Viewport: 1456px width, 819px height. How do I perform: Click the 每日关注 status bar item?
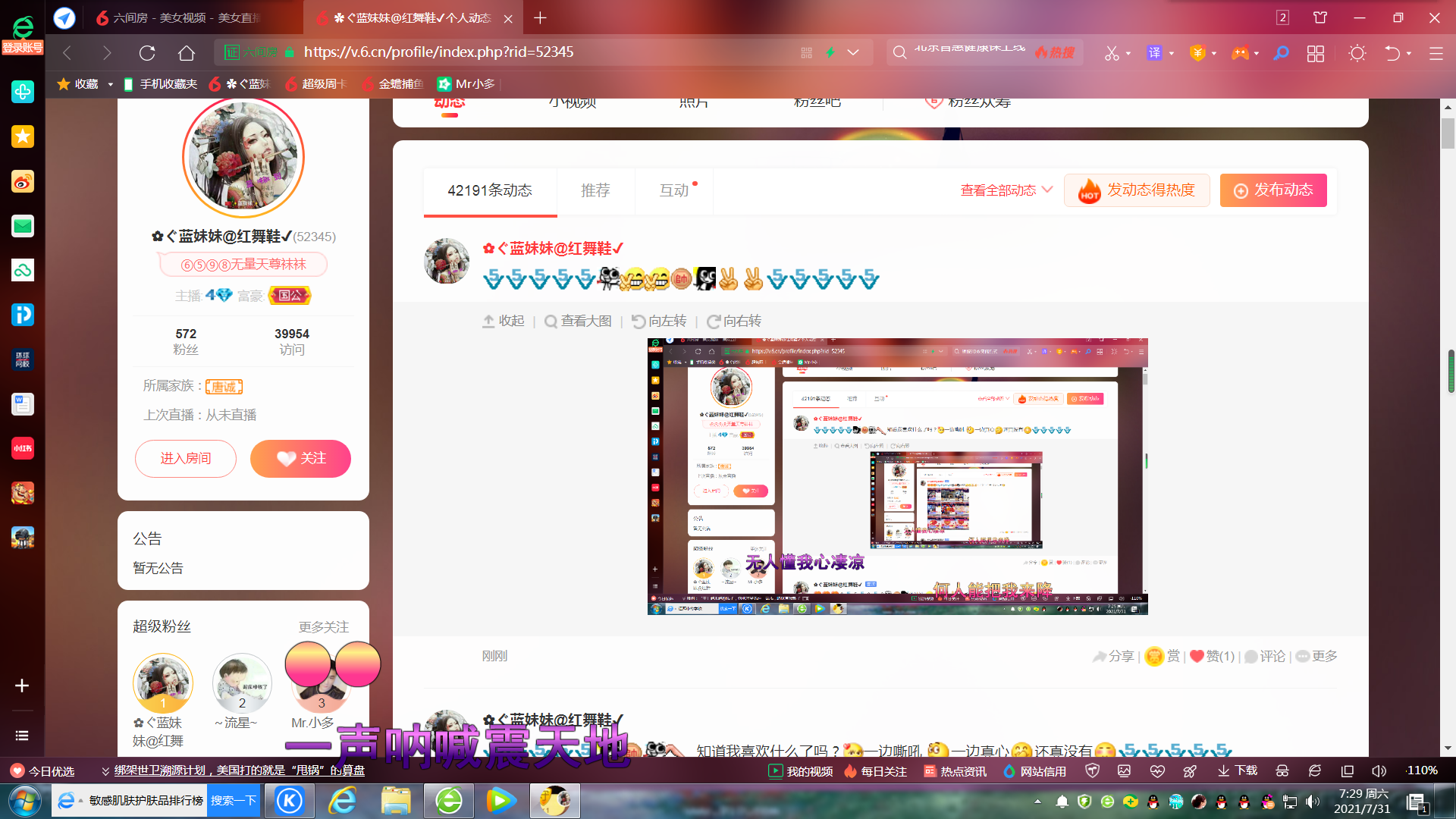(875, 771)
